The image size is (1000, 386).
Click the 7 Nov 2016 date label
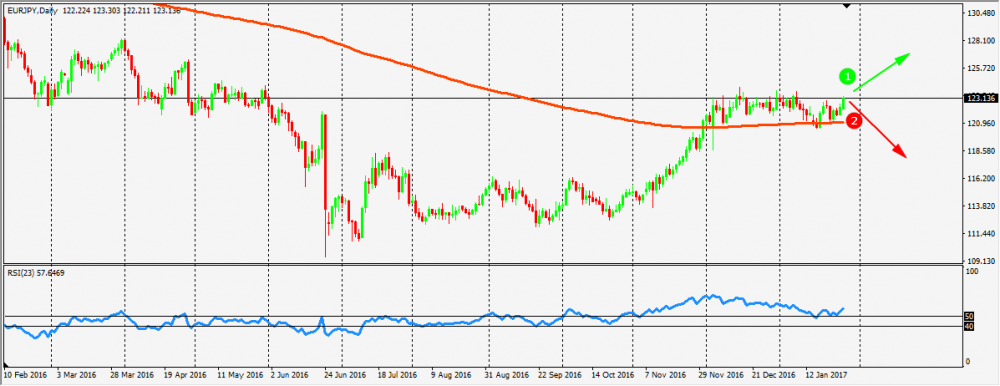(666, 374)
